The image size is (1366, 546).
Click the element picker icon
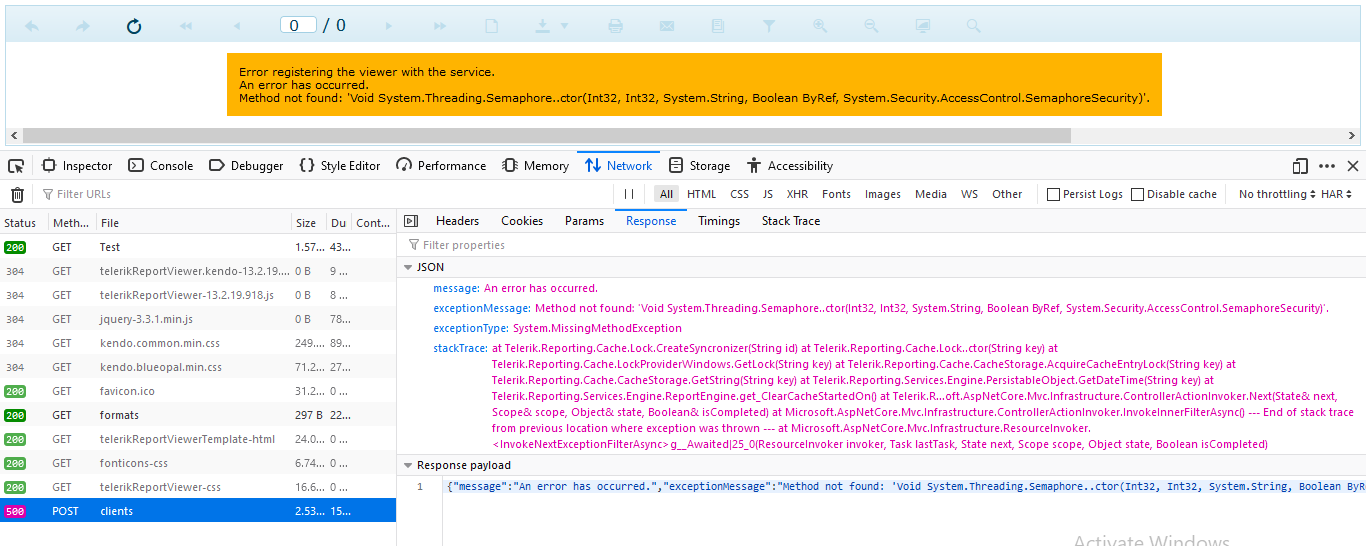(x=16, y=166)
